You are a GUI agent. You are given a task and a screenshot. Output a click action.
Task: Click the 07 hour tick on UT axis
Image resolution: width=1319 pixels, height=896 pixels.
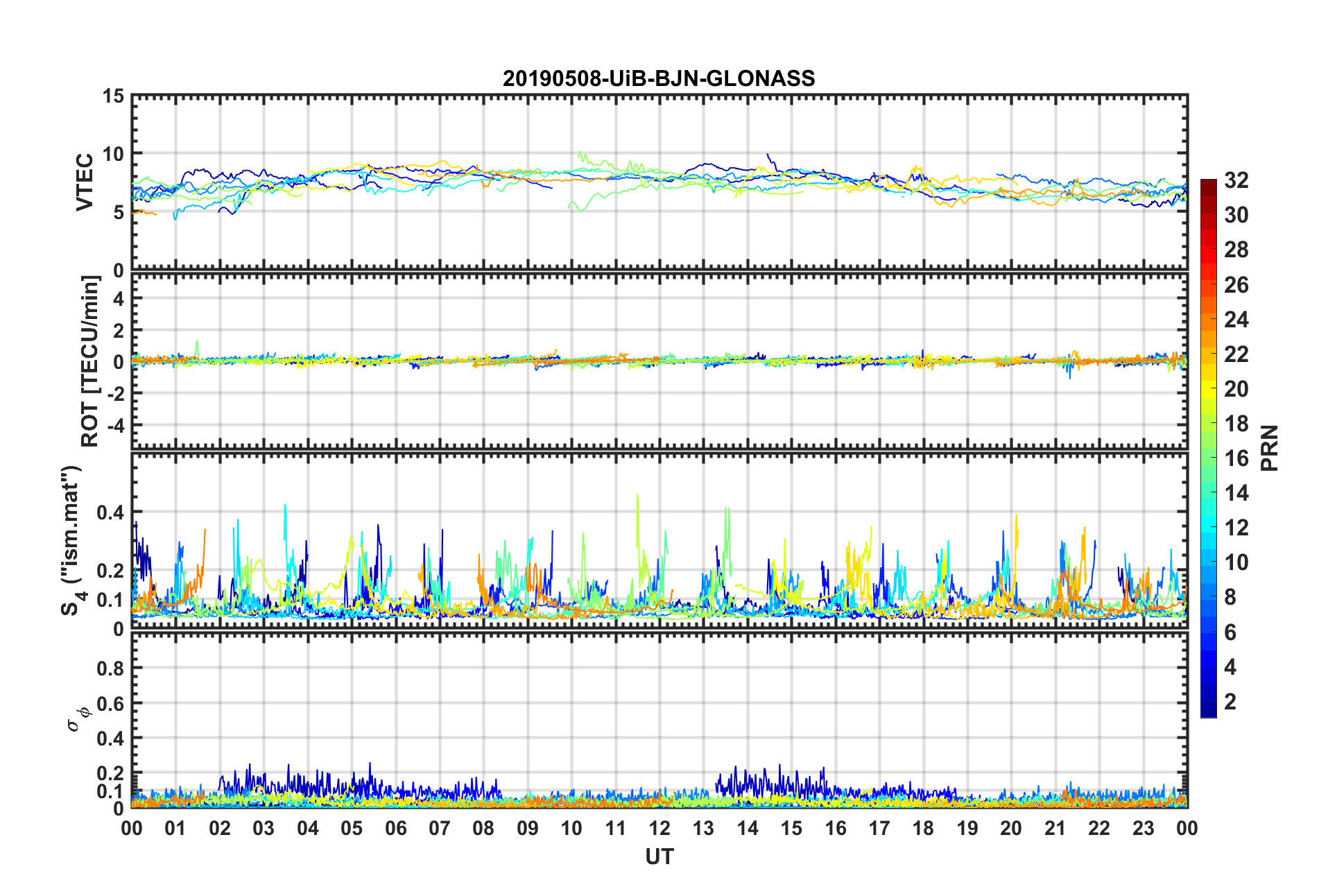coord(440,828)
